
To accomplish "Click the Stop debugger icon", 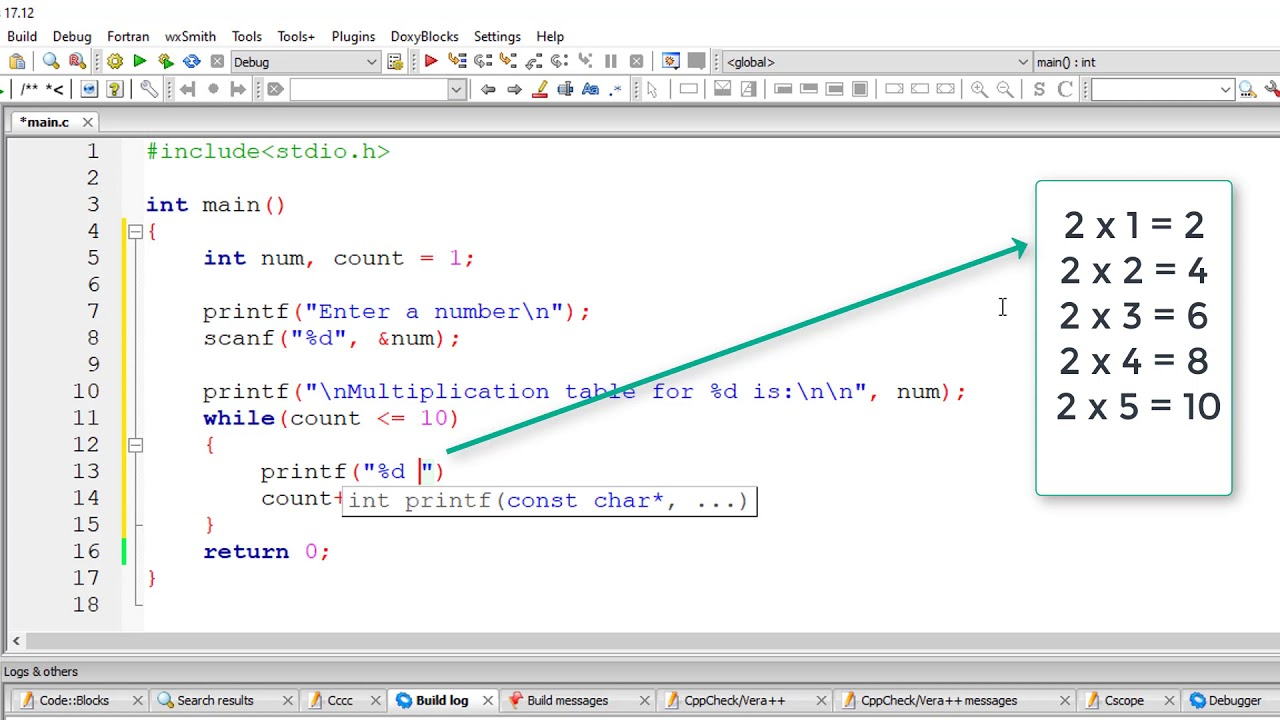I will coord(636,62).
